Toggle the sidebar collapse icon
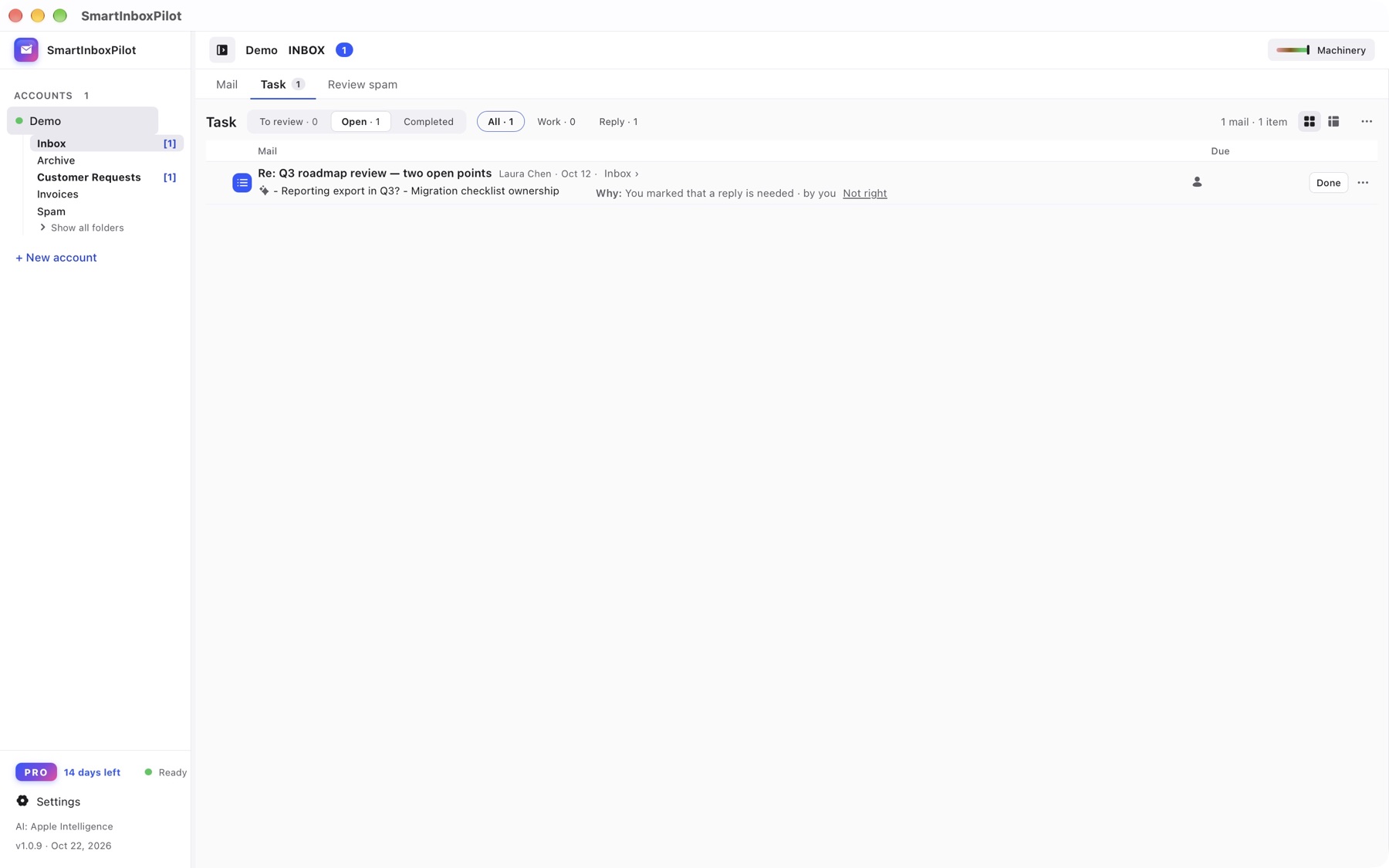1389x868 pixels. 222,50
